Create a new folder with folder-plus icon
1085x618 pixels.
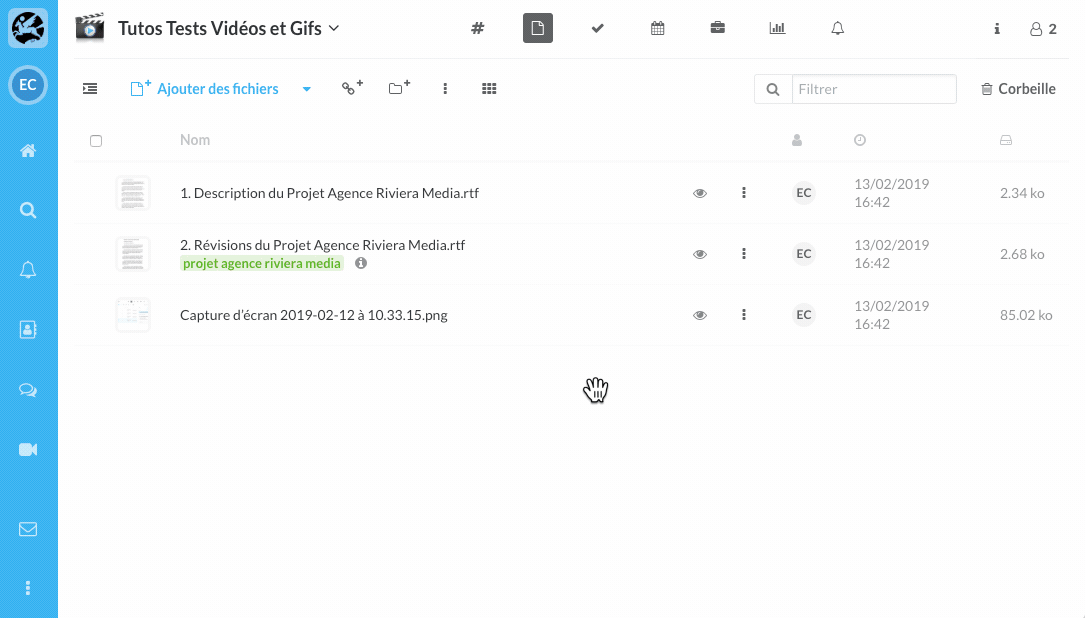tap(399, 89)
